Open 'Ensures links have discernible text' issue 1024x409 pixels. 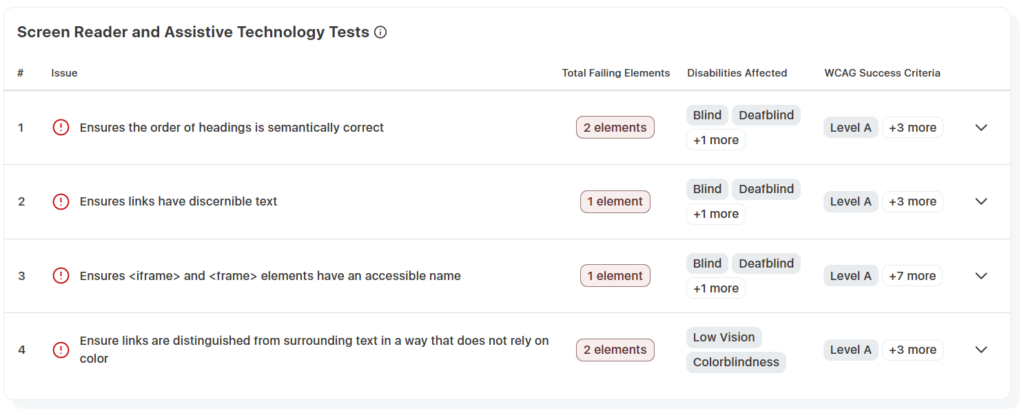[178, 202]
